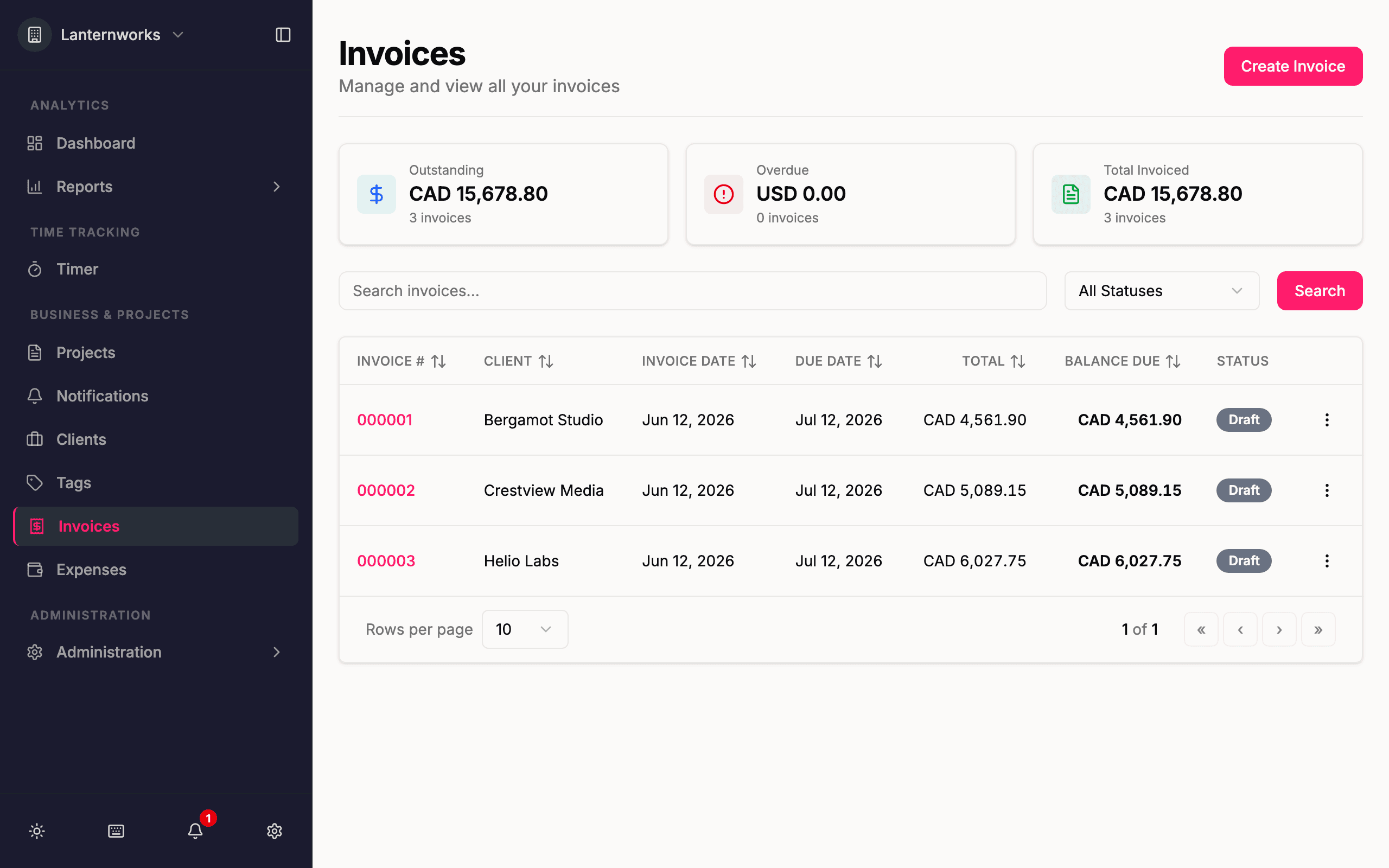Click the Reports bar chart icon
Screen dimensions: 1389x868
coord(34,187)
